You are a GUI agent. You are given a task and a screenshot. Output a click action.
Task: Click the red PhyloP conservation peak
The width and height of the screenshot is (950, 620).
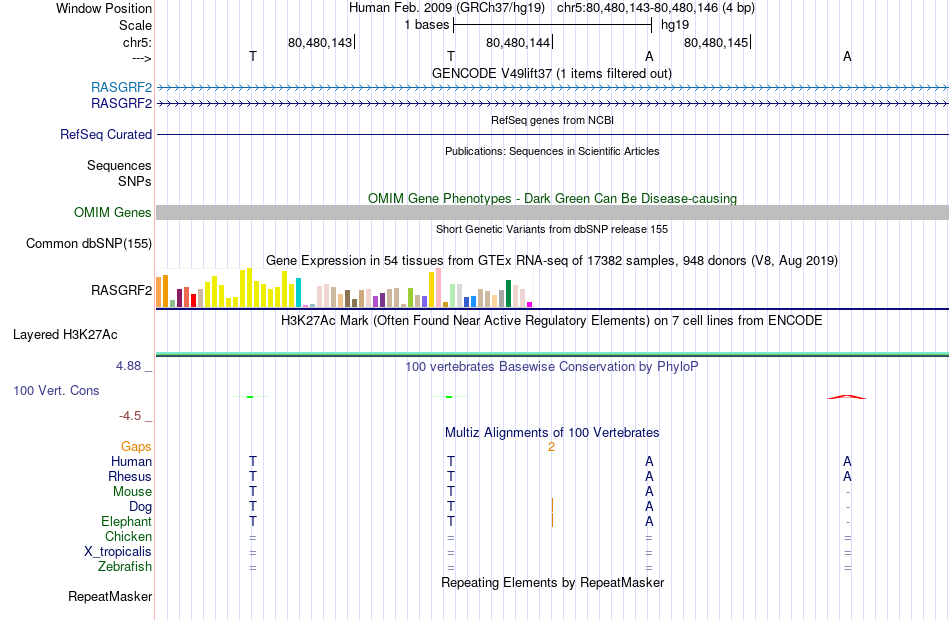[847, 397]
